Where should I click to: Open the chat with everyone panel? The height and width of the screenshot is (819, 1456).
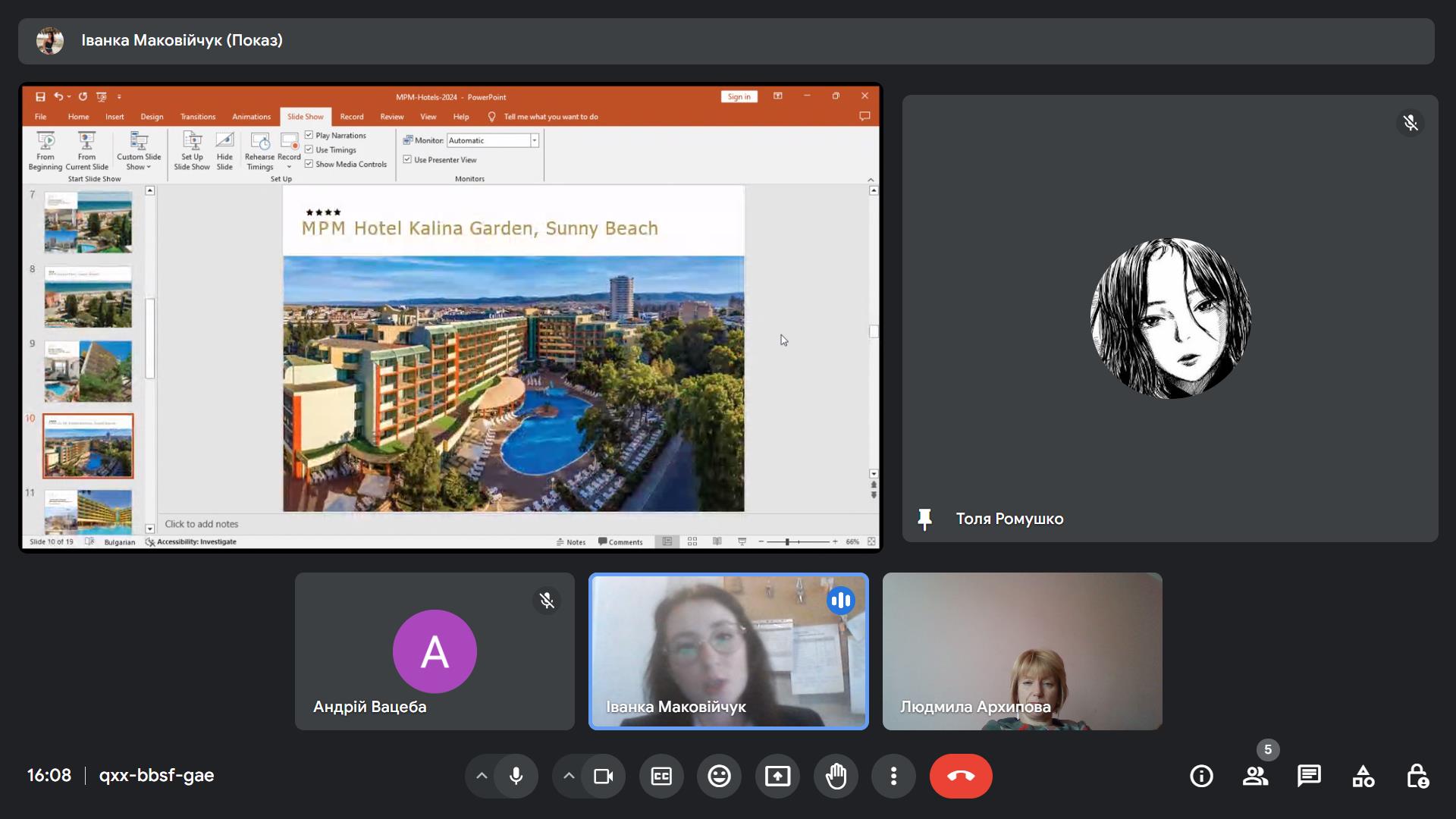(1309, 776)
